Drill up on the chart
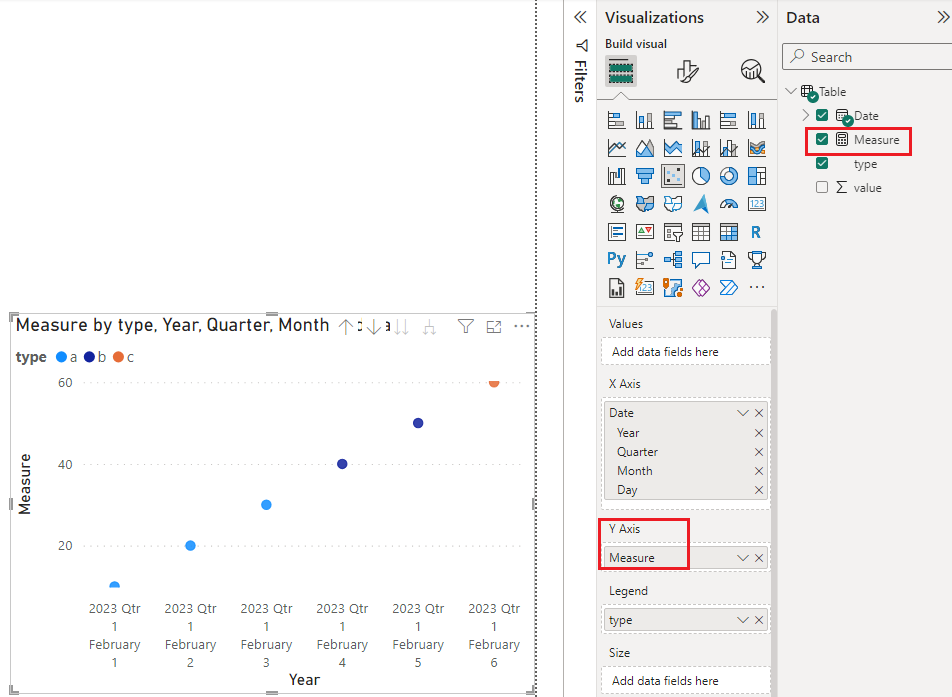Viewport: 952px width, 697px height. (x=345, y=327)
